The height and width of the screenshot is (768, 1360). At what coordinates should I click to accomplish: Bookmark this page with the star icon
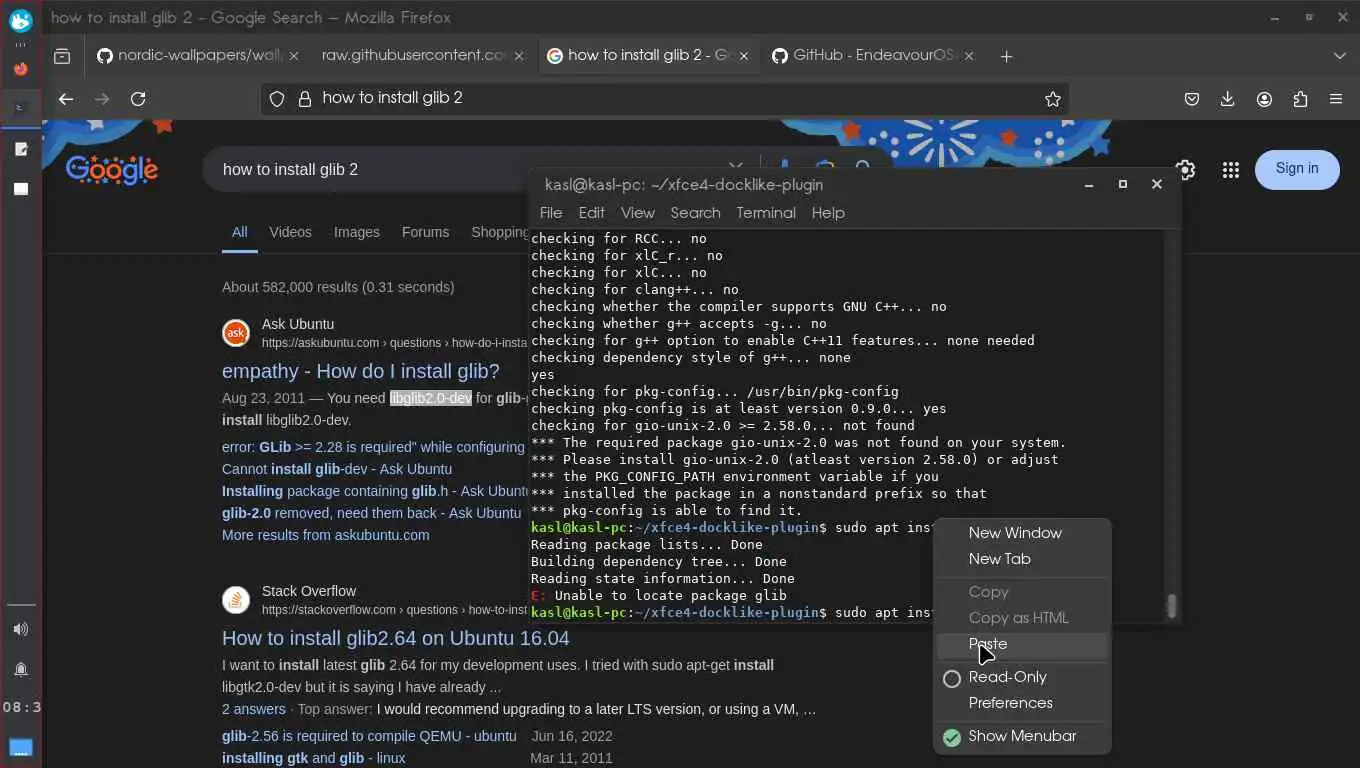pos(1052,99)
